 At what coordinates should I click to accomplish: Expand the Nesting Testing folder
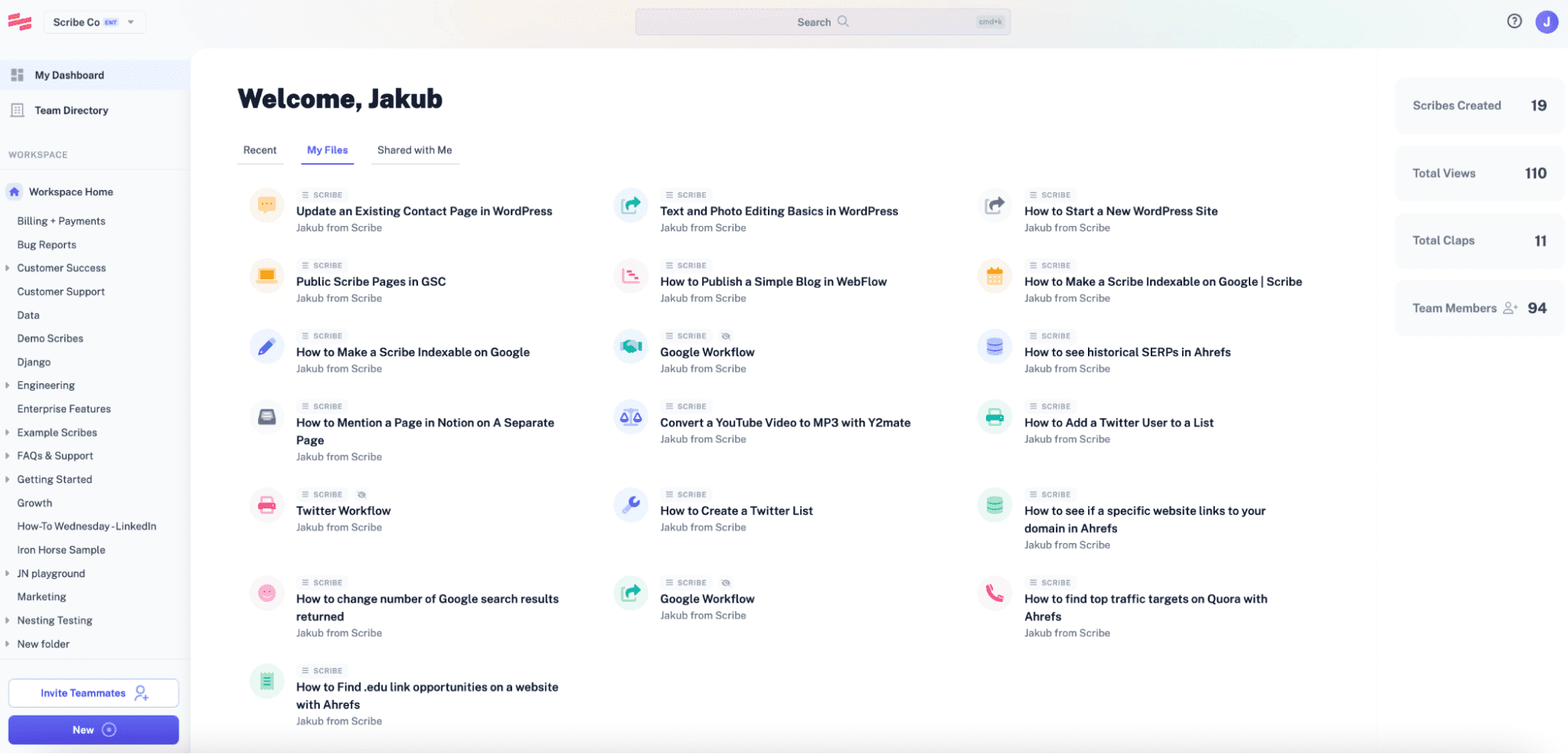coord(7,621)
